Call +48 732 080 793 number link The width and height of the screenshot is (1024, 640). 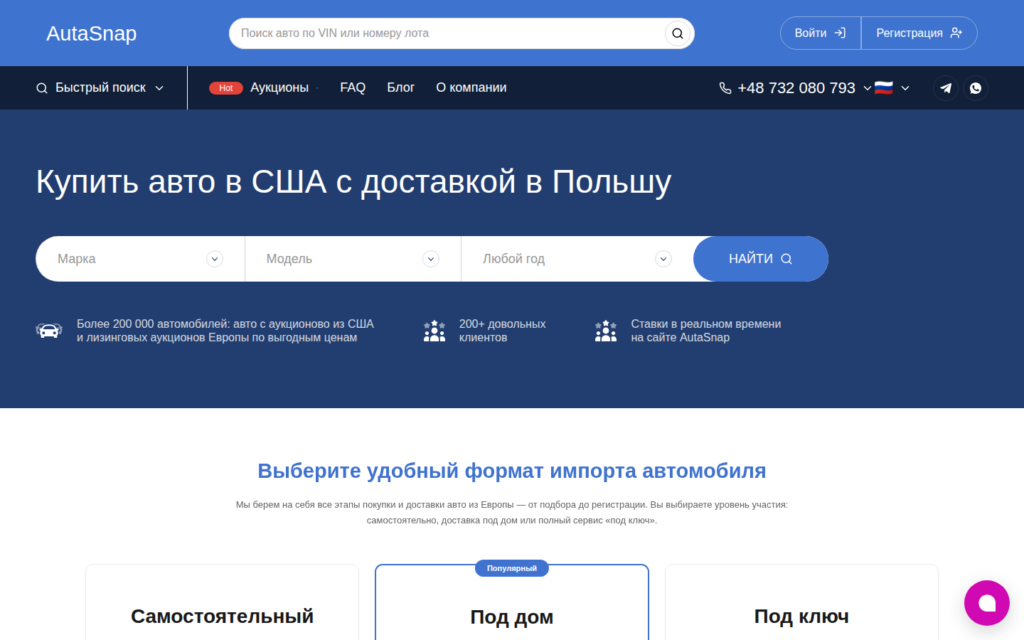pyautogui.click(x=796, y=88)
